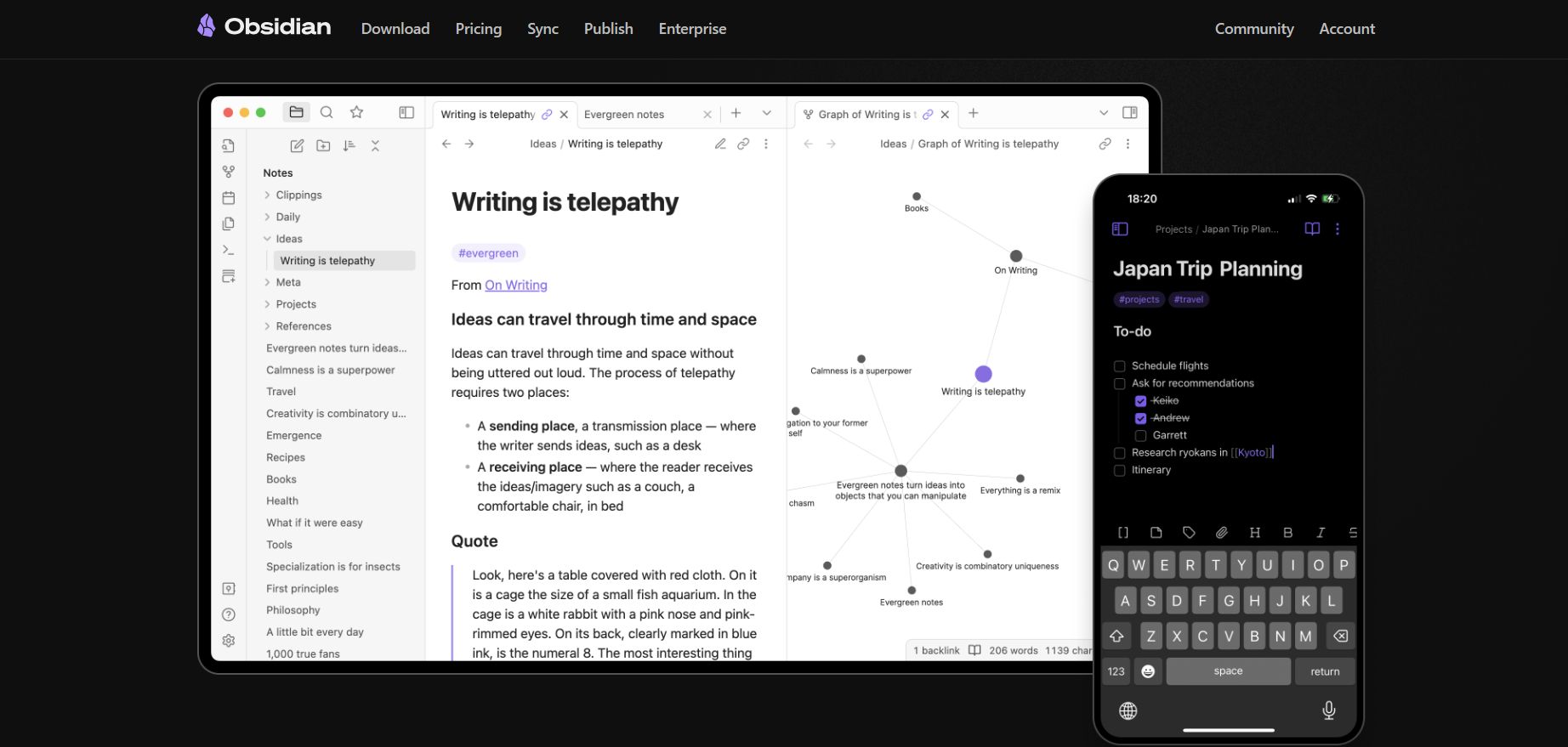
Task: Tap the microphone icon on phone keyboard
Action: point(1329,710)
